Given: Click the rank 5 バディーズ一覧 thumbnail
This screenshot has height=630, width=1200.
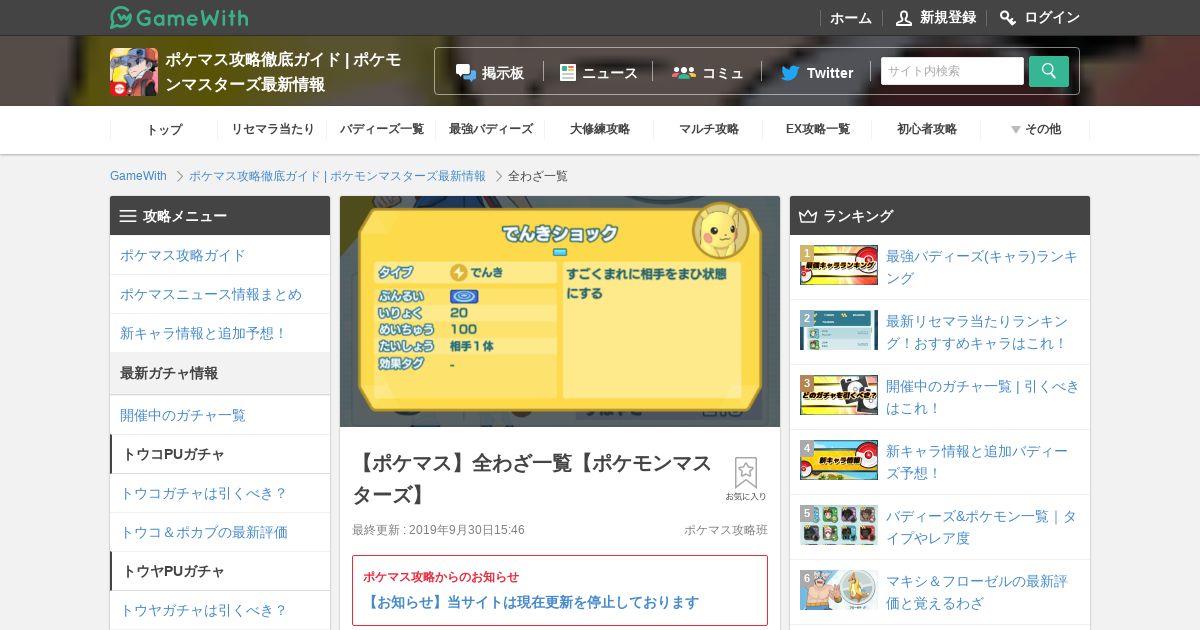Looking at the screenshot, I should pyautogui.click(x=839, y=525).
